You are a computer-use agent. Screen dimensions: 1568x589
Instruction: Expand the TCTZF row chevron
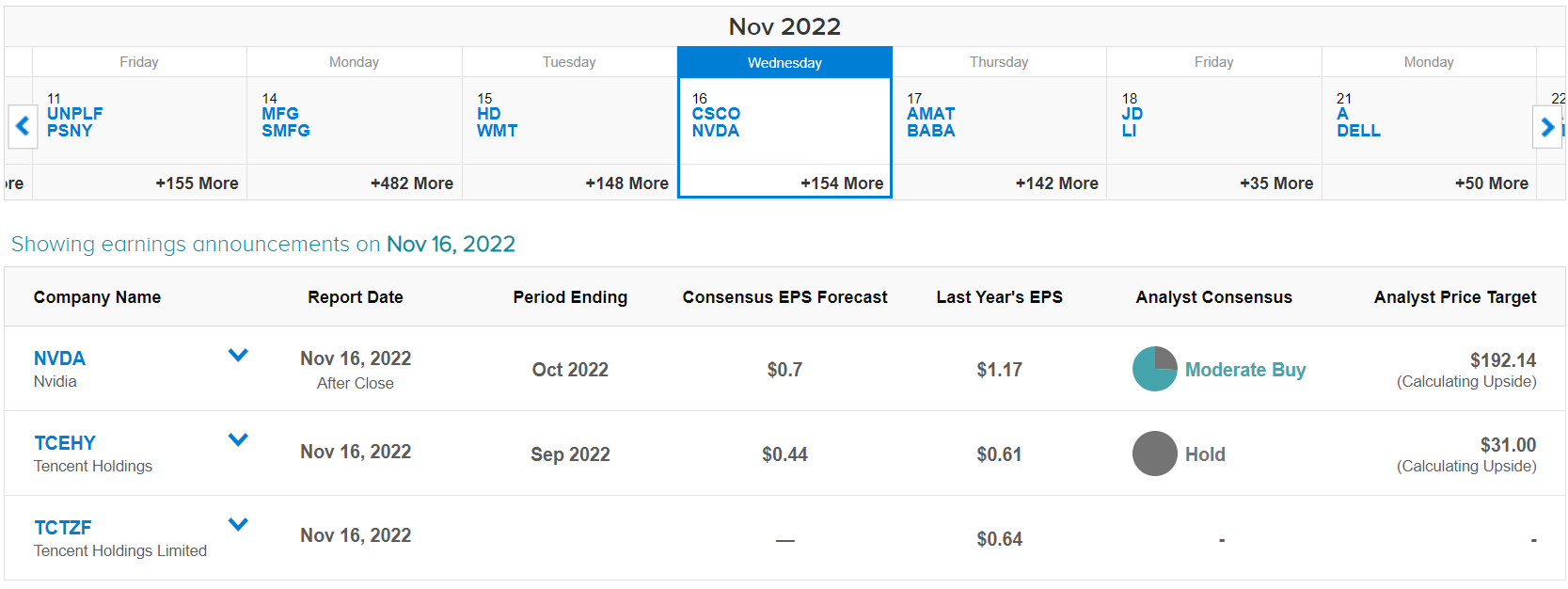[x=238, y=524]
